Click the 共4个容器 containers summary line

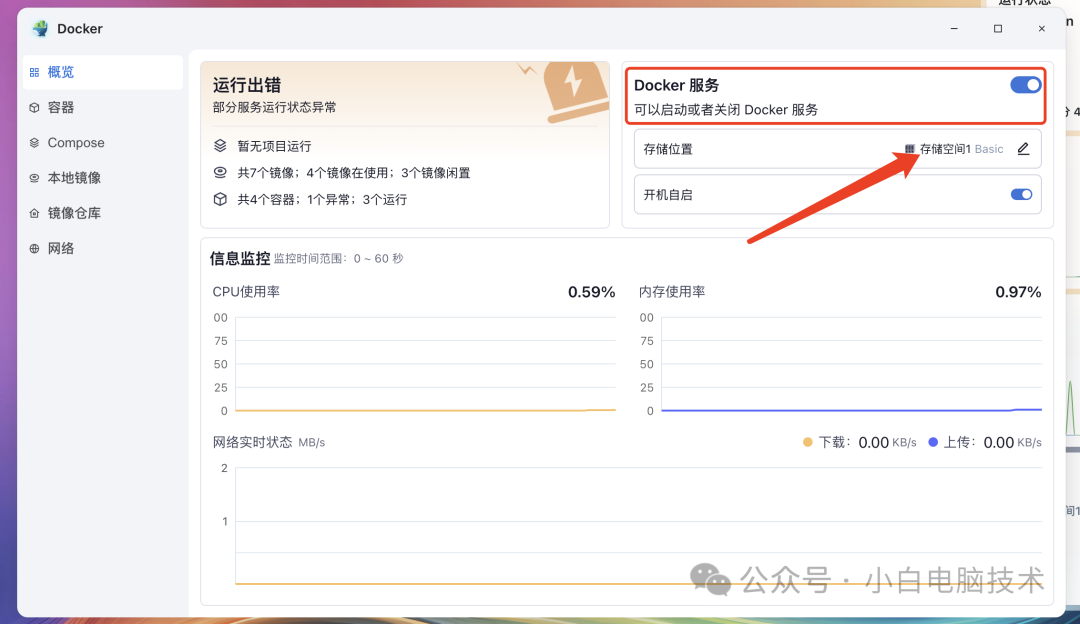(x=322, y=200)
